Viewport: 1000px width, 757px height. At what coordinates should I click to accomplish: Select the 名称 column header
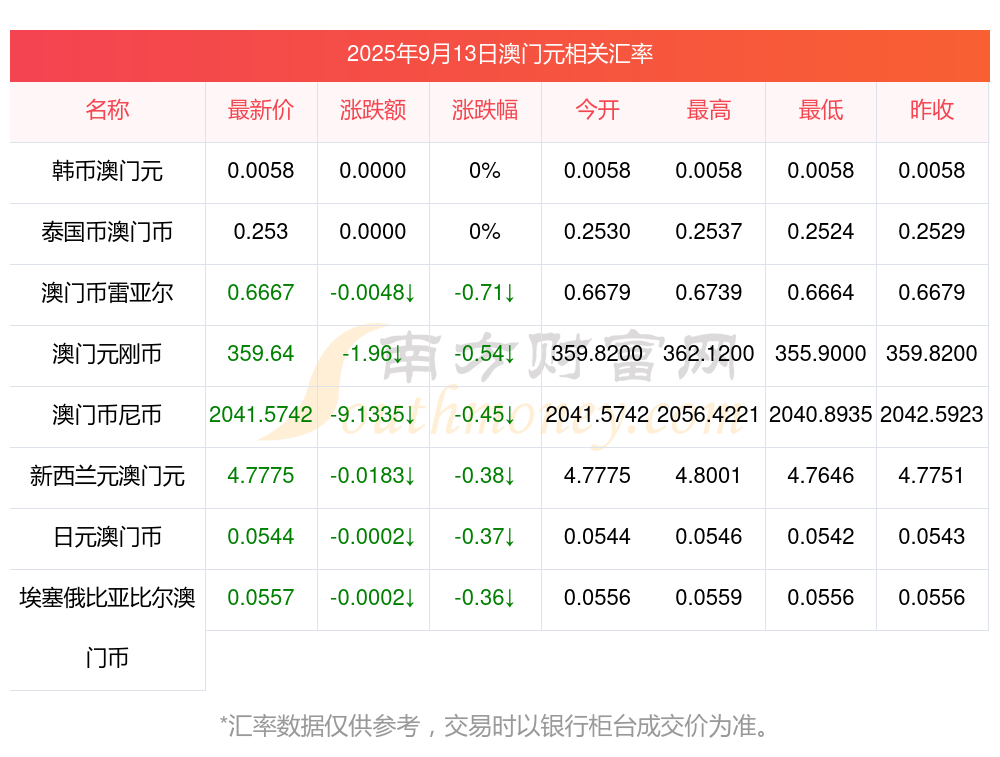point(107,110)
